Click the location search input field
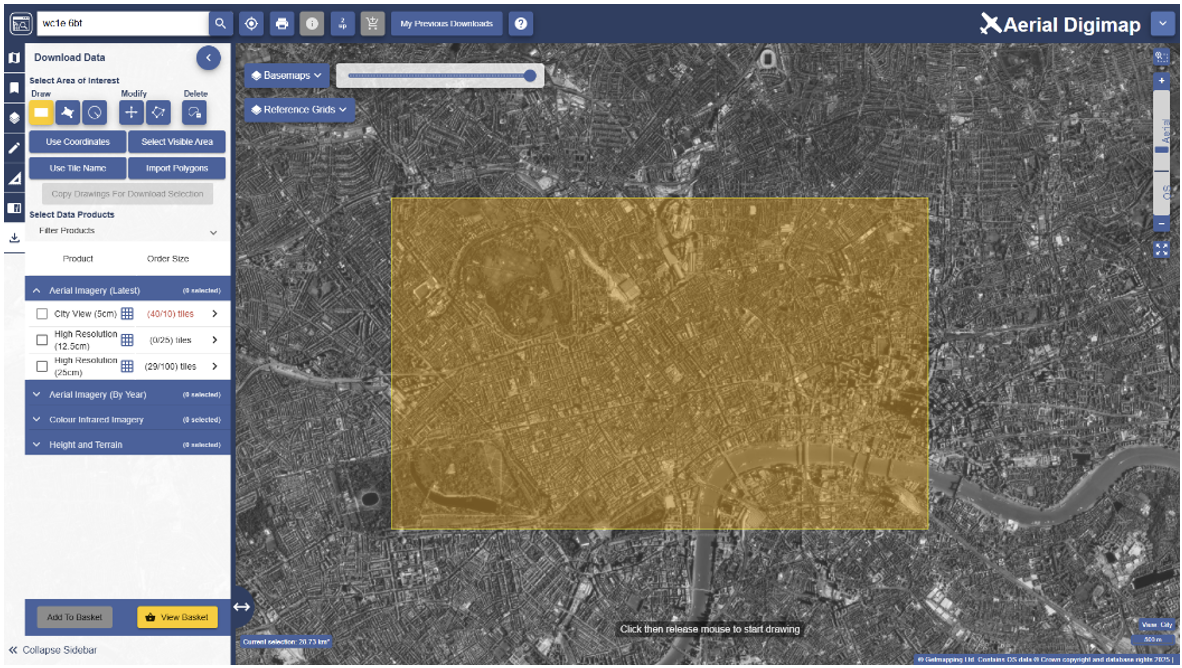This screenshot has height=668, width=1182. coord(122,23)
